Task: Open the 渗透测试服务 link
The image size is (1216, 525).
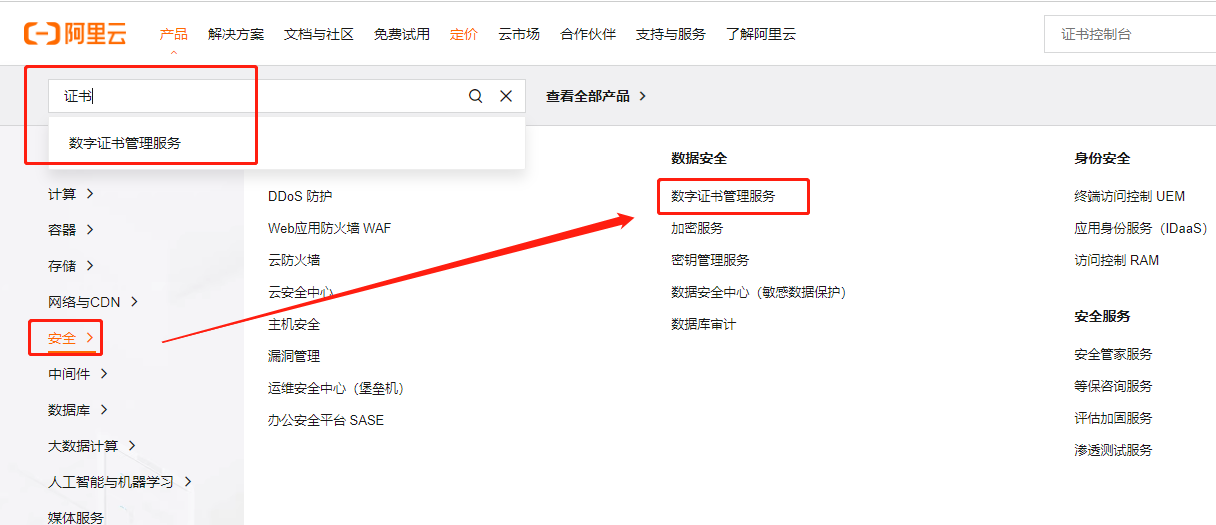Action: pyautogui.click(x=1113, y=450)
